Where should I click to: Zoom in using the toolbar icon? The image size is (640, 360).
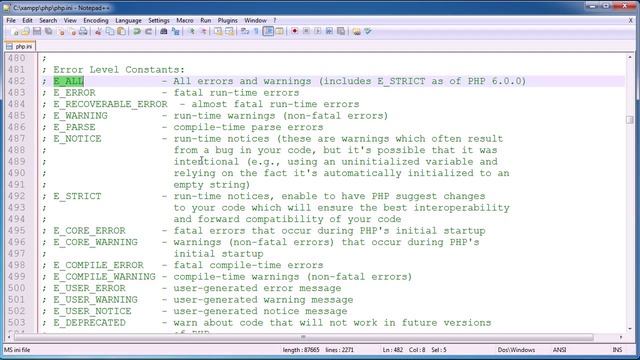191,31
